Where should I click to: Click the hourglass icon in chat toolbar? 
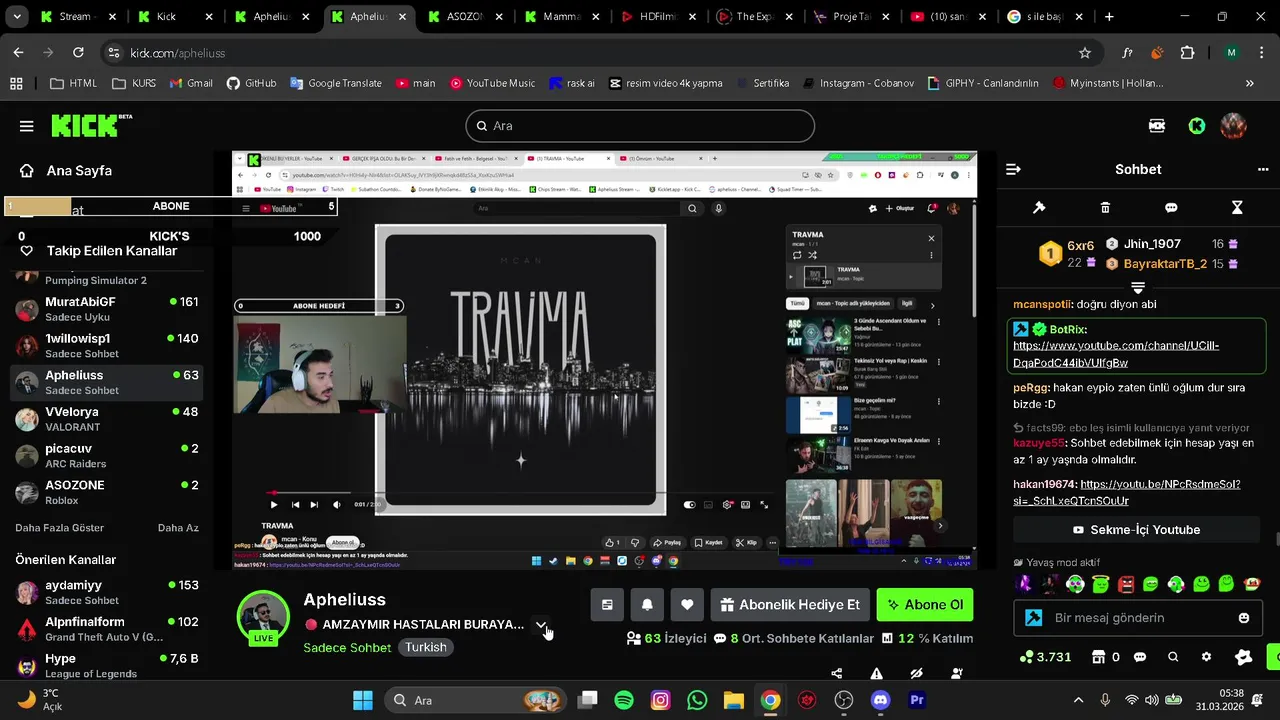point(1237,208)
